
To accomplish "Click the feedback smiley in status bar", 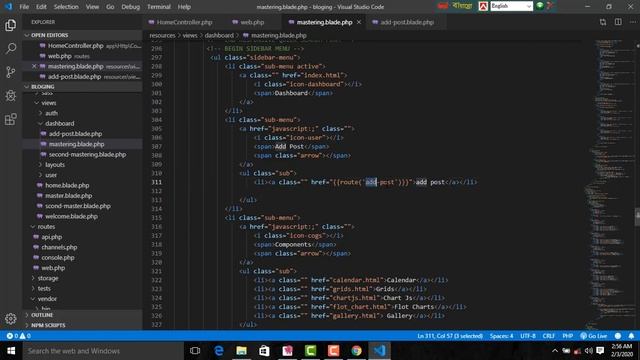I will (x=618, y=336).
